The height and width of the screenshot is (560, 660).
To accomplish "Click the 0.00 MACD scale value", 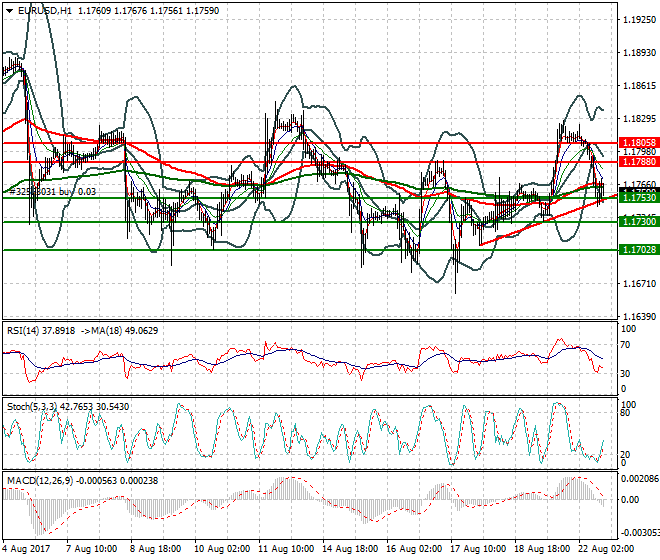I will tap(630, 500).
